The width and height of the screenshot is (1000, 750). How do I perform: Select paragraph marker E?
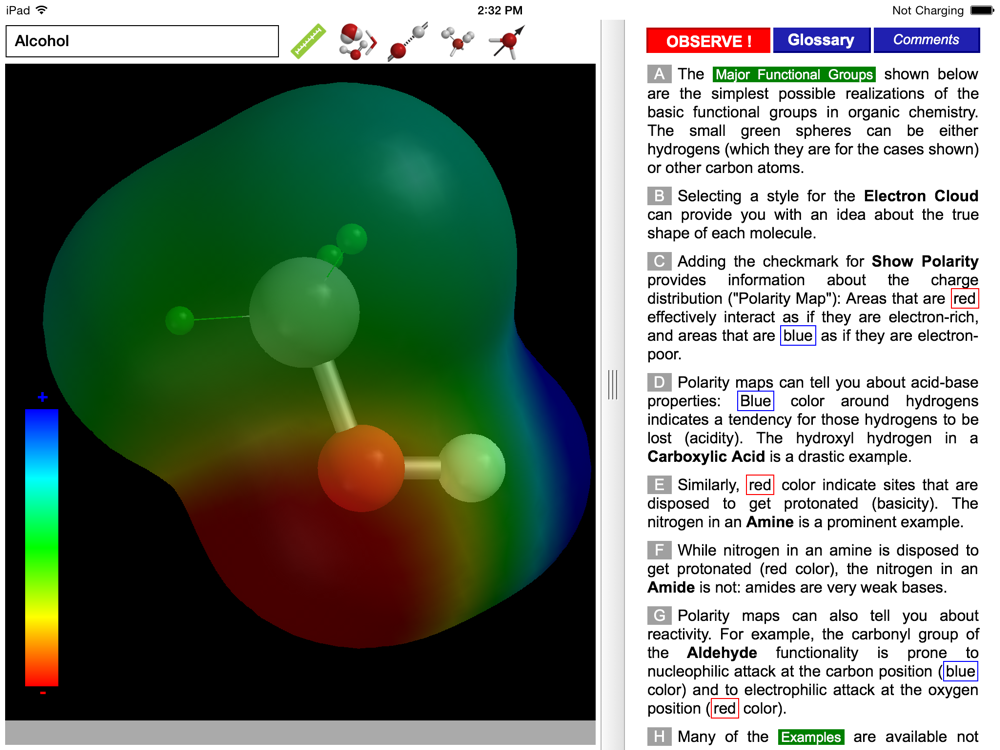659,485
